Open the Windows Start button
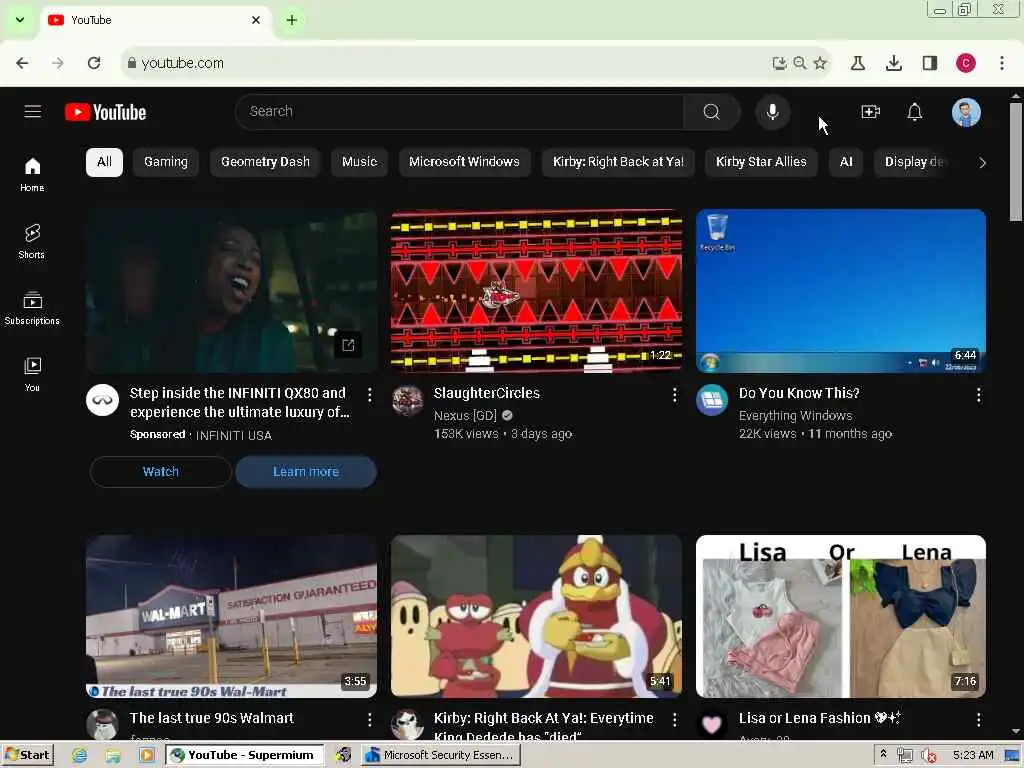1024x768 pixels. [27, 755]
